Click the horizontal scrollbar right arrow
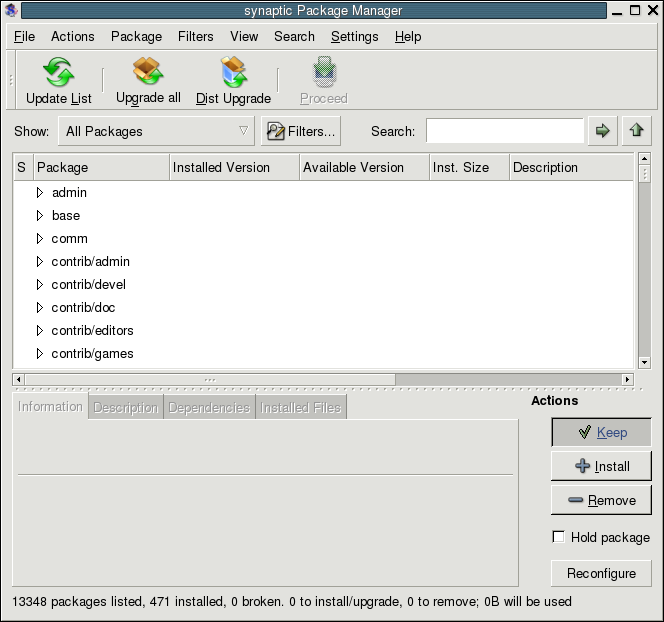 [x=628, y=379]
